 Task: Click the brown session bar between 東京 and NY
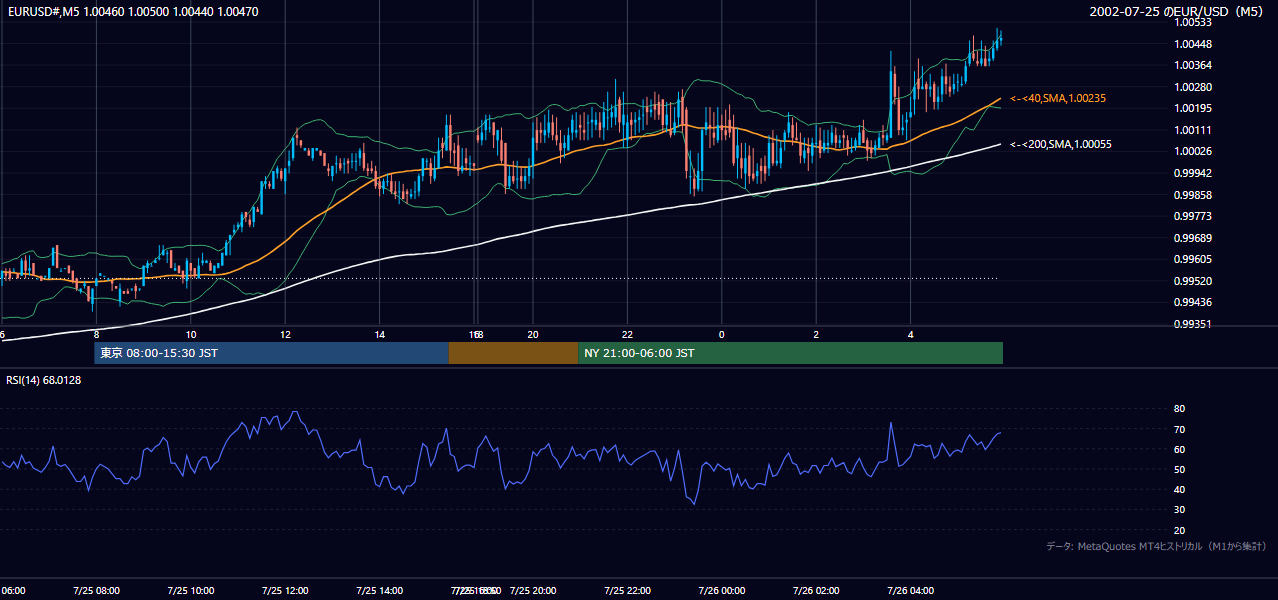(x=513, y=353)
